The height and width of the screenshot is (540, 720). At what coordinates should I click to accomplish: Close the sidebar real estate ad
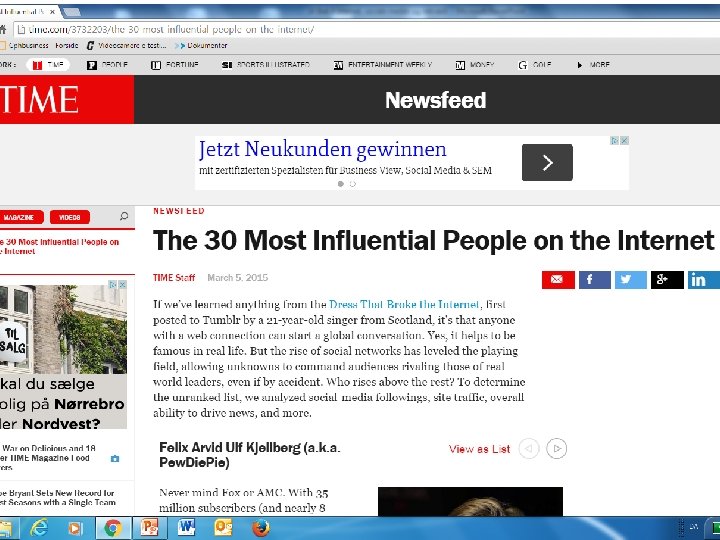click(122, 285)
